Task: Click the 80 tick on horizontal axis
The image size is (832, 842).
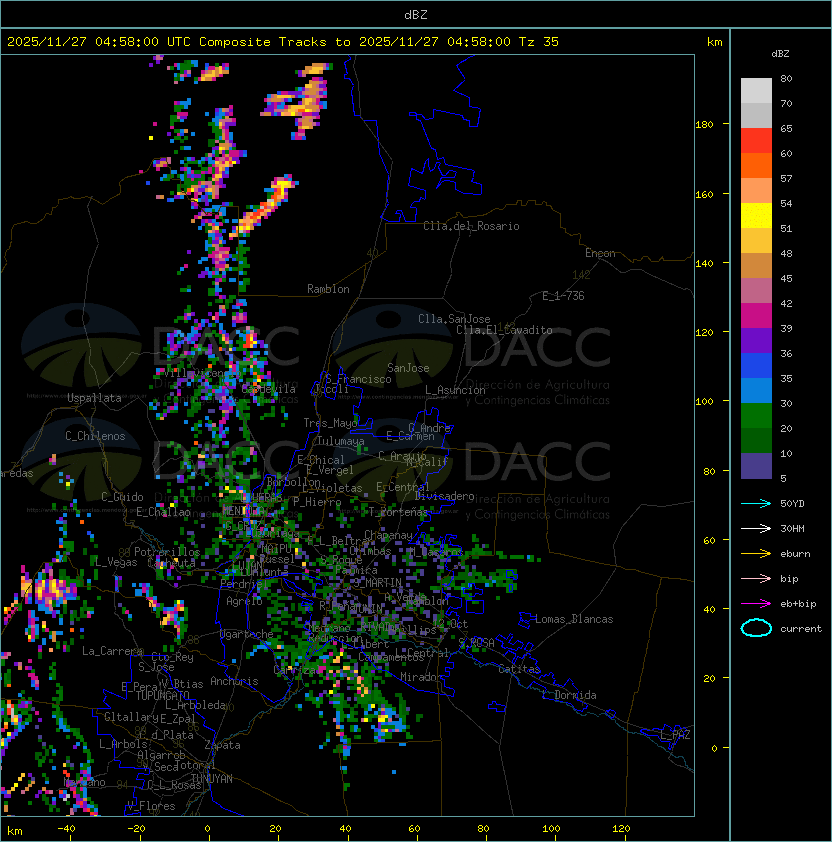Action: pos(483,828)
